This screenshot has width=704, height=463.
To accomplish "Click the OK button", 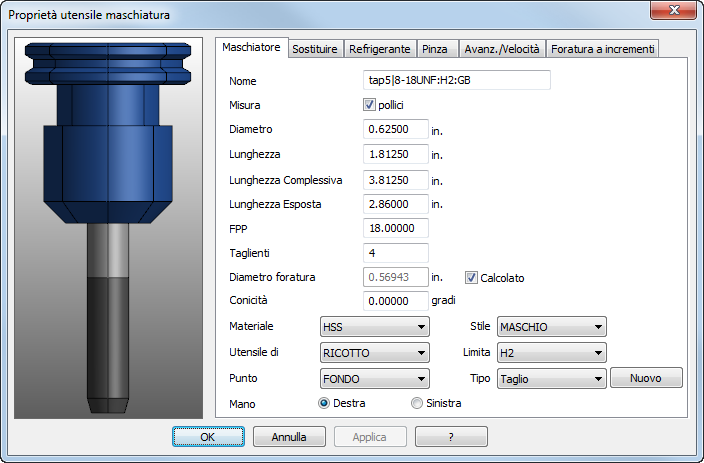I will (208, 437).
